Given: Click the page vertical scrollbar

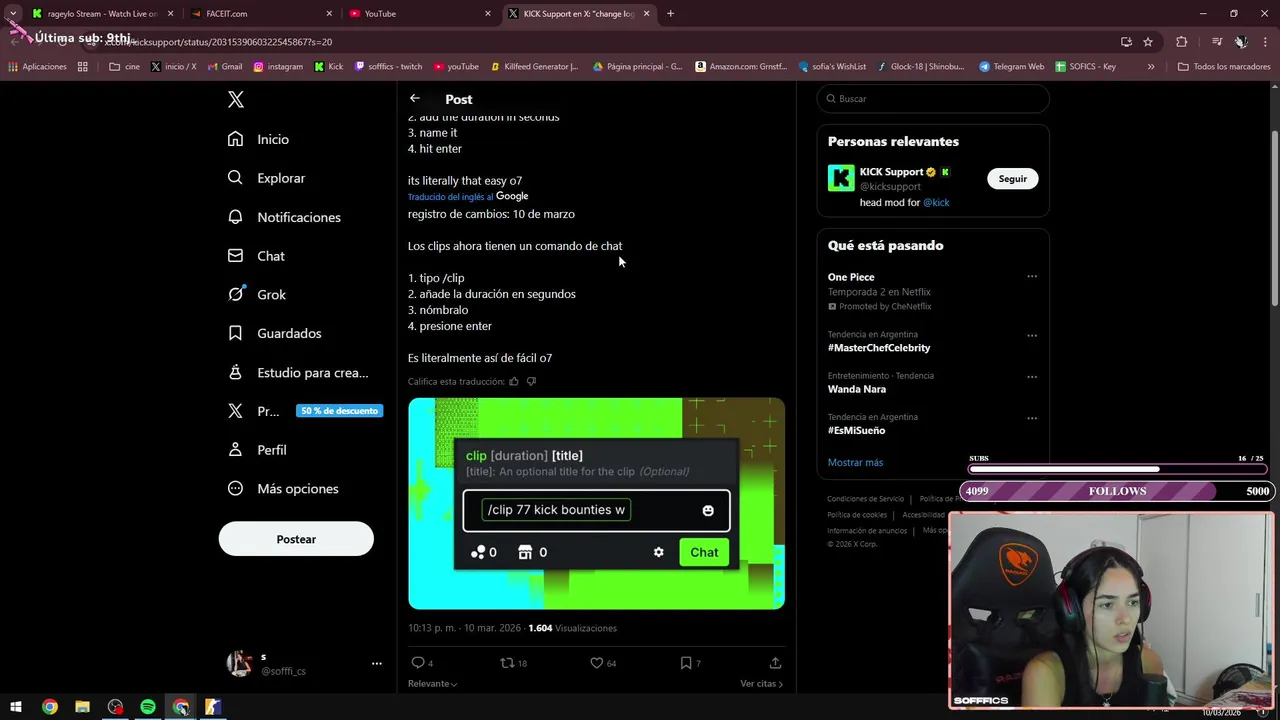Looking at the screenshot, I should (x=1274, y=220).
